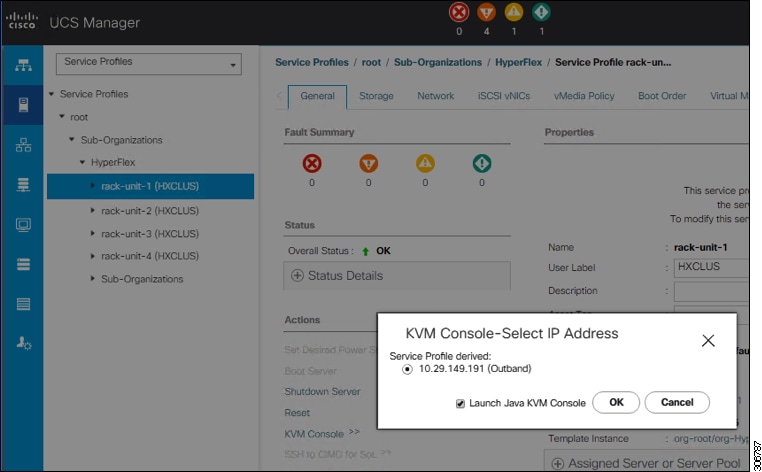Open the LAN network icon in the sidebar
The height and width of the screenshot is (472, 762).
coord(23,145)
